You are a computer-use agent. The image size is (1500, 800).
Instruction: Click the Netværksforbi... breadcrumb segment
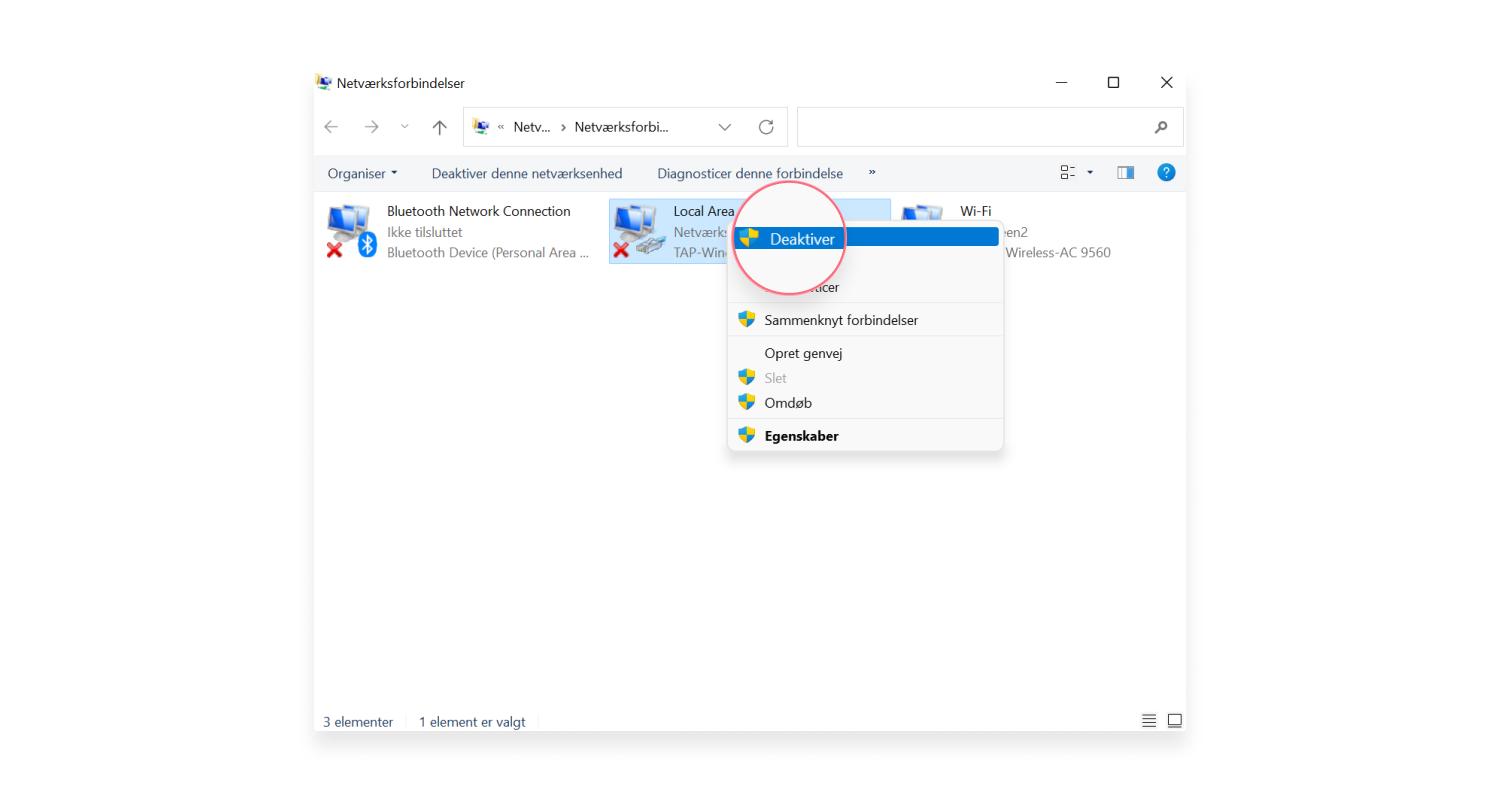(621, 127)
